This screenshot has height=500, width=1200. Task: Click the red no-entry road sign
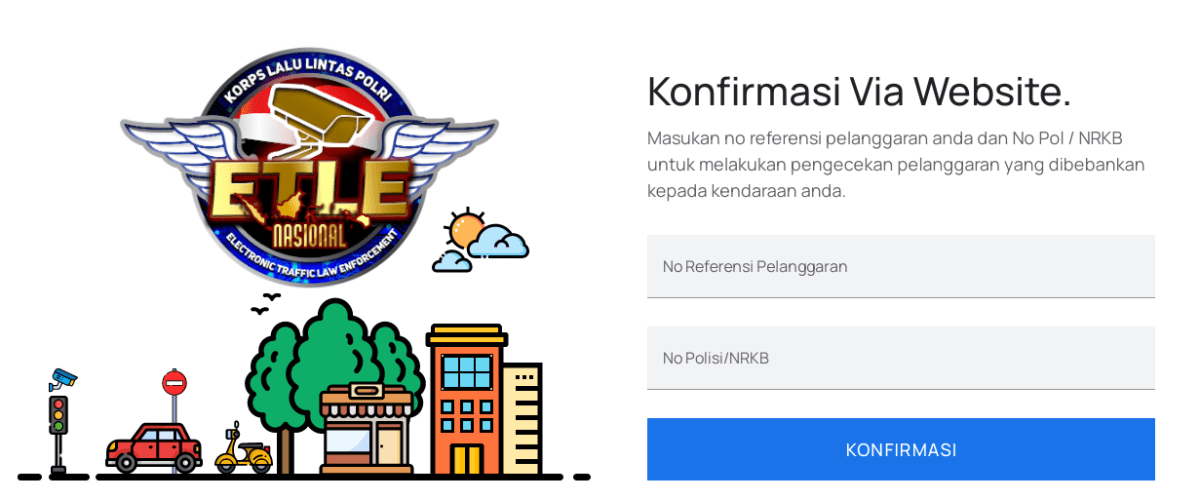coord(174,382)
